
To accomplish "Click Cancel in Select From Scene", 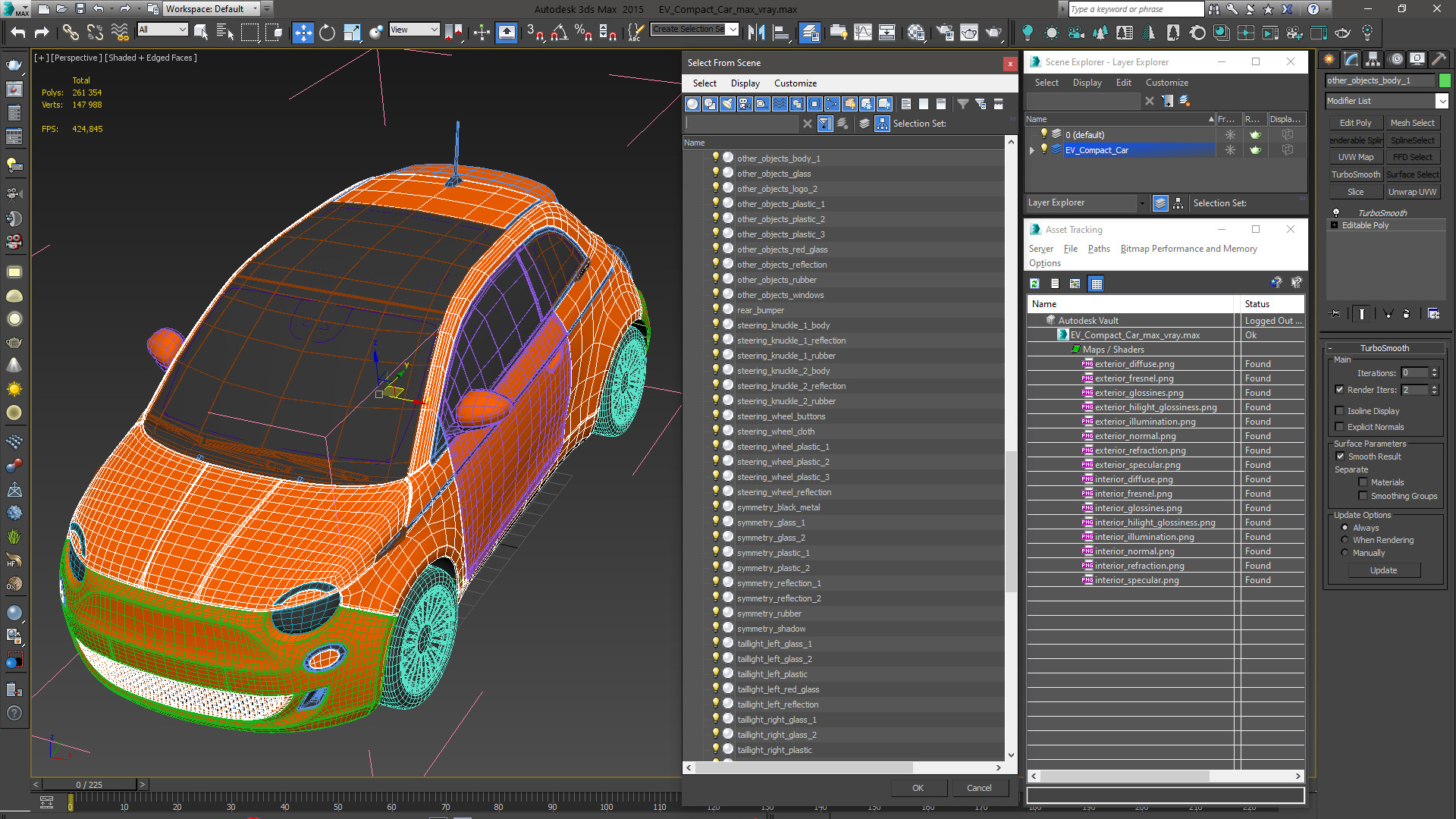I will pyautogui.click(x=979, y=788).
